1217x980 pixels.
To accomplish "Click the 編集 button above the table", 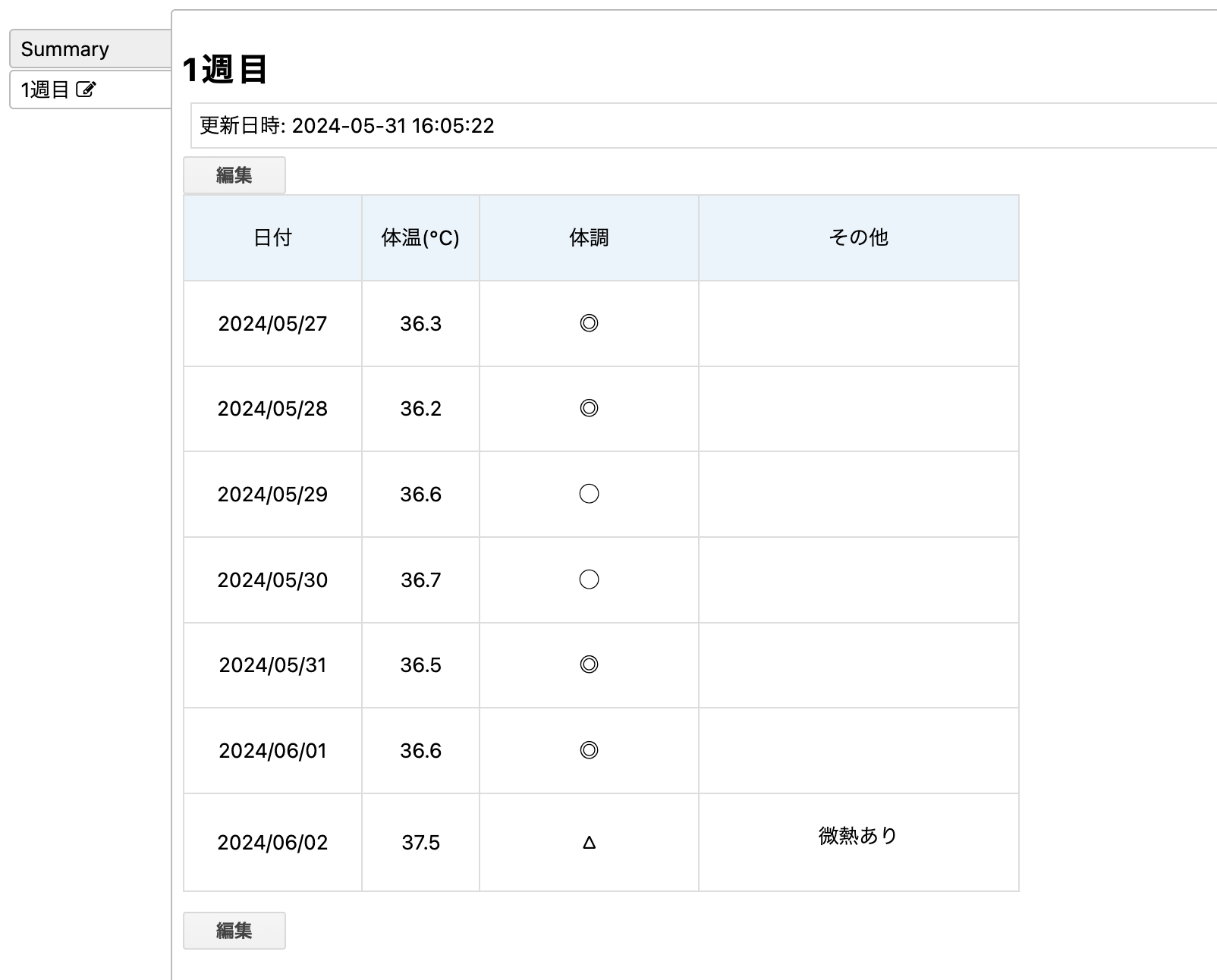I will (234, 175).
